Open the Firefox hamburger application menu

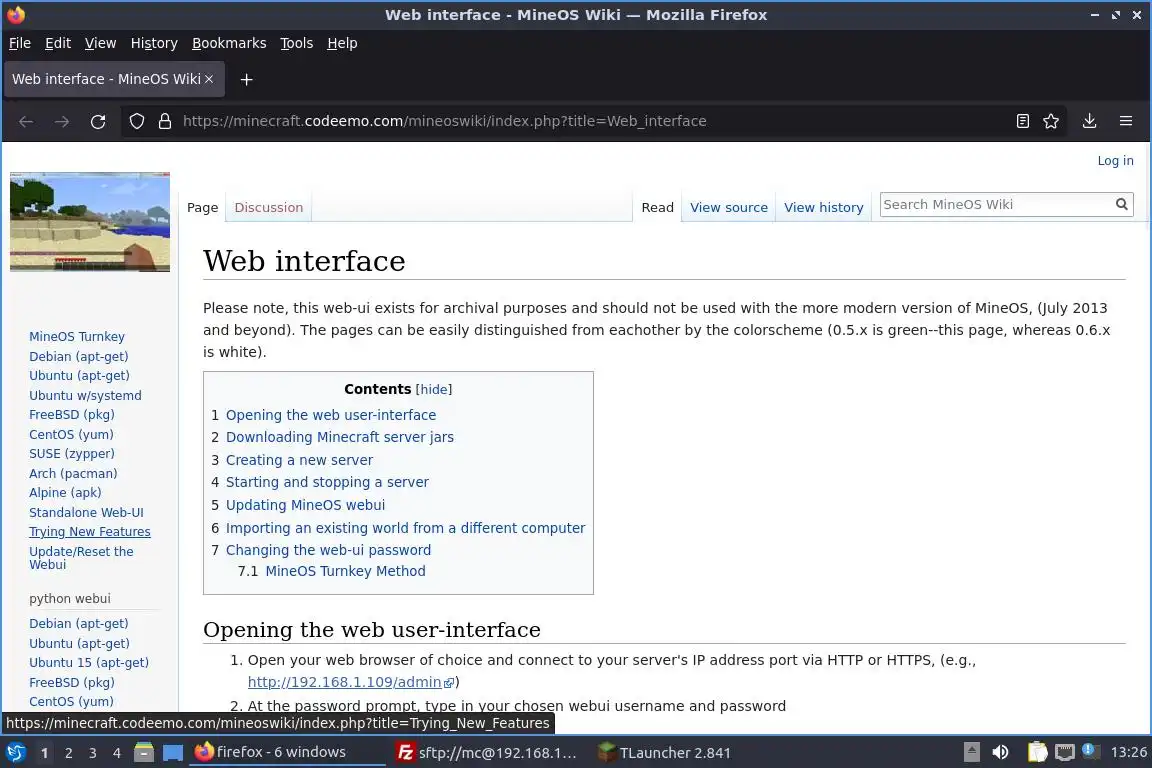tap(1125, 121)
